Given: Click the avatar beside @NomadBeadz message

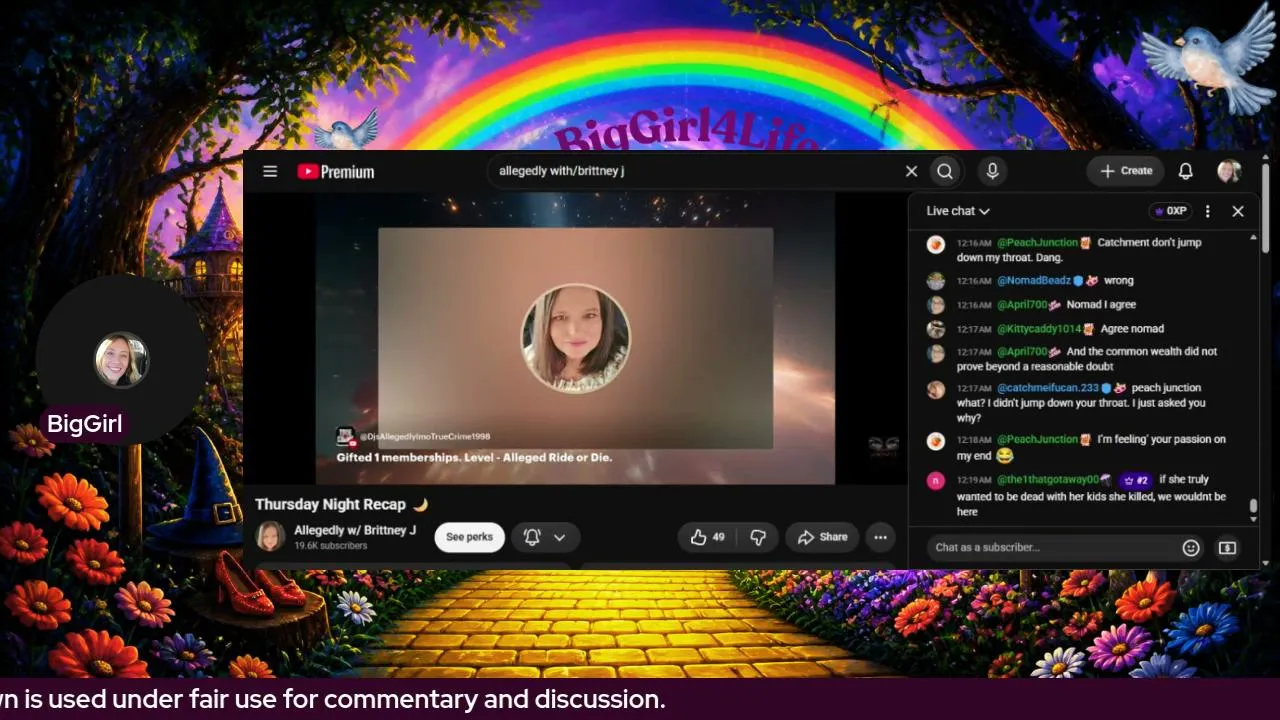Looking at the screenshot, I should click(935, 281).
